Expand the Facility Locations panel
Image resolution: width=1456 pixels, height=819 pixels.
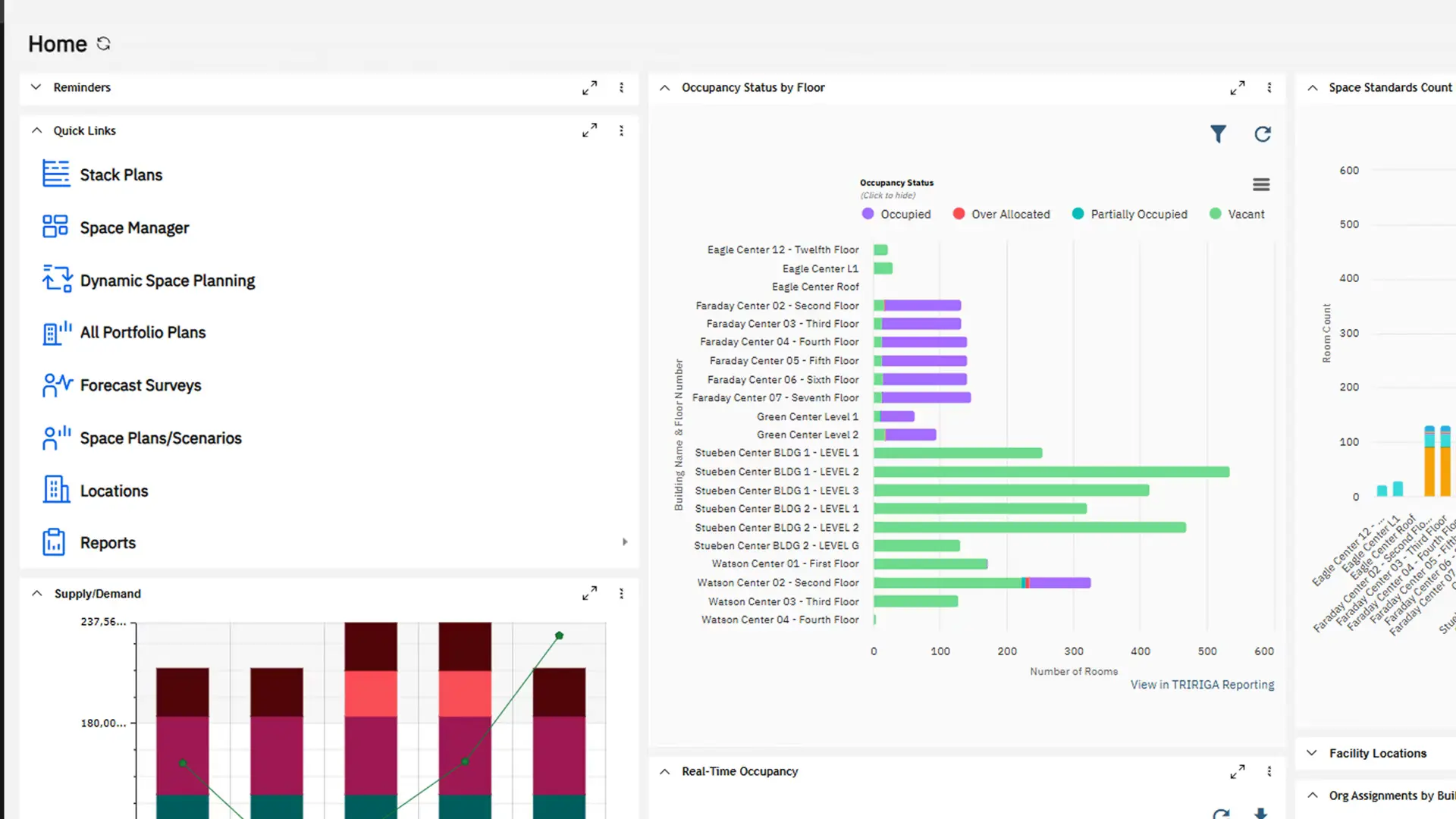pyautogui.click(x=1312, y=753)
